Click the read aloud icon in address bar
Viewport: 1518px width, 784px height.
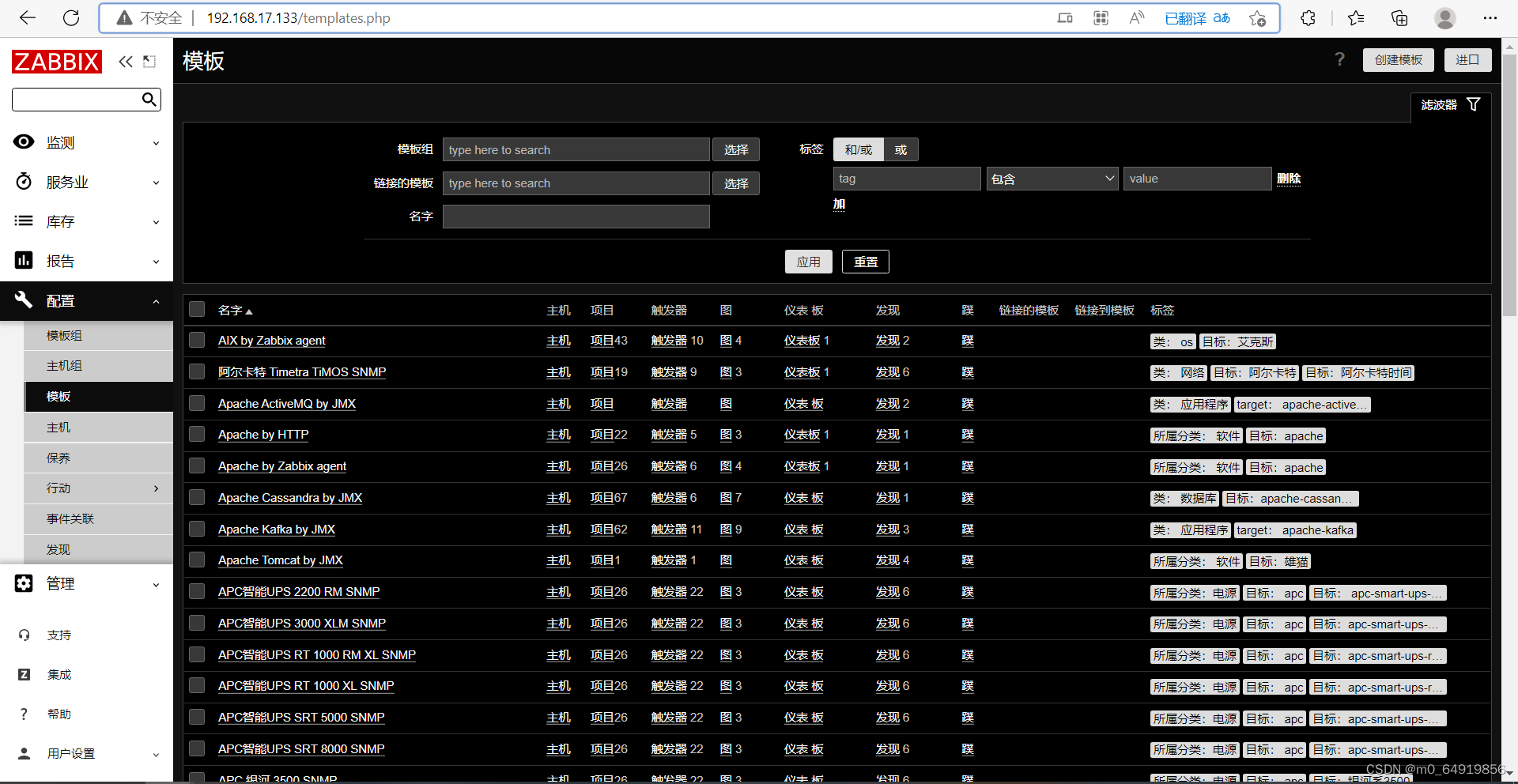pos(1137,17)
